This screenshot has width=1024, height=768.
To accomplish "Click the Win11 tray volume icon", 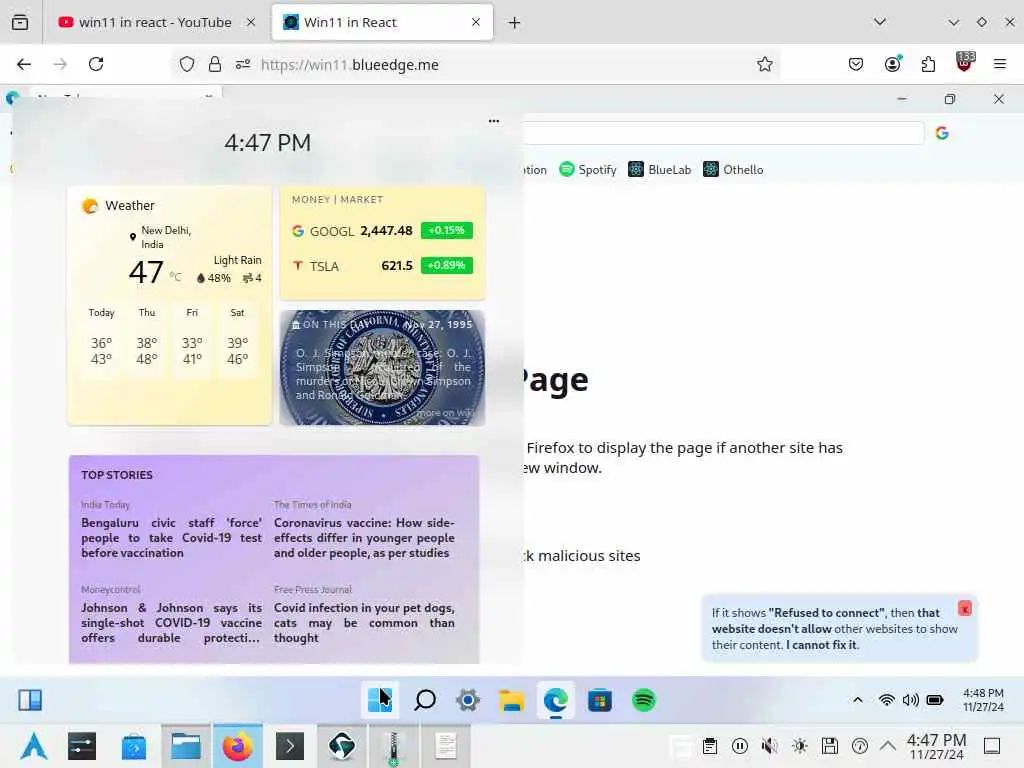I will coord(910,700).
